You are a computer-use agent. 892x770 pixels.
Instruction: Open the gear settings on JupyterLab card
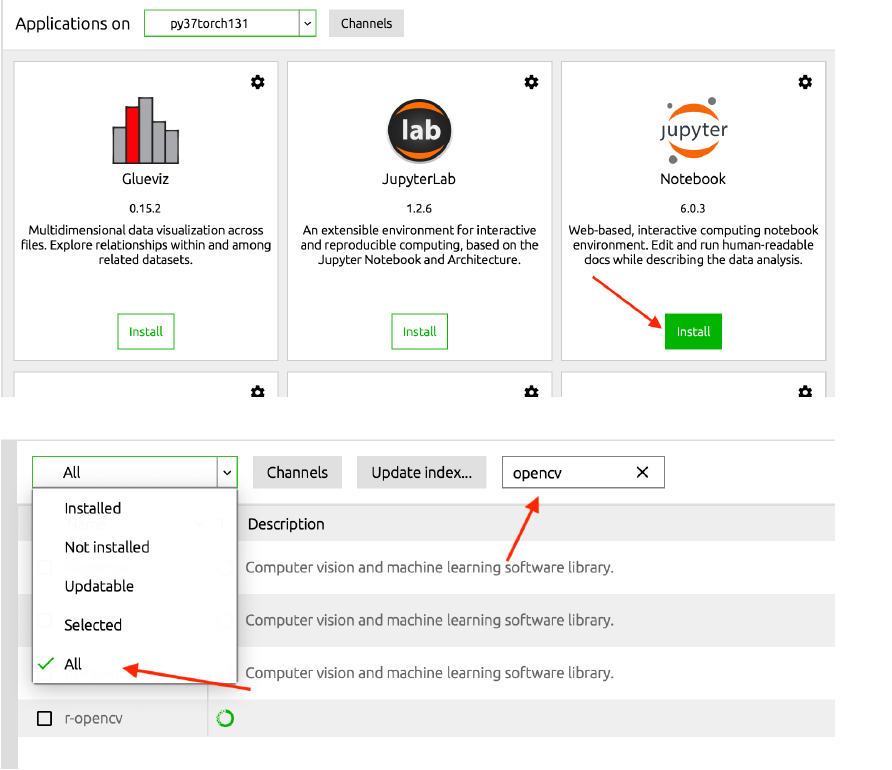[x=531, y=82]
